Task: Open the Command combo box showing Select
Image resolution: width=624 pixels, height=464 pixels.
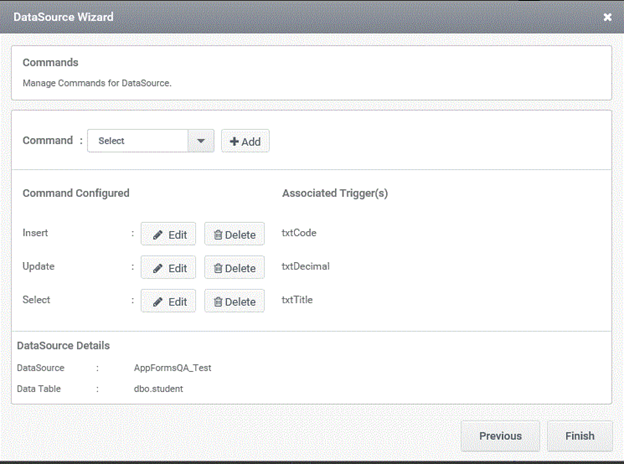Action: pyautogui.click(x=151, y=140)
